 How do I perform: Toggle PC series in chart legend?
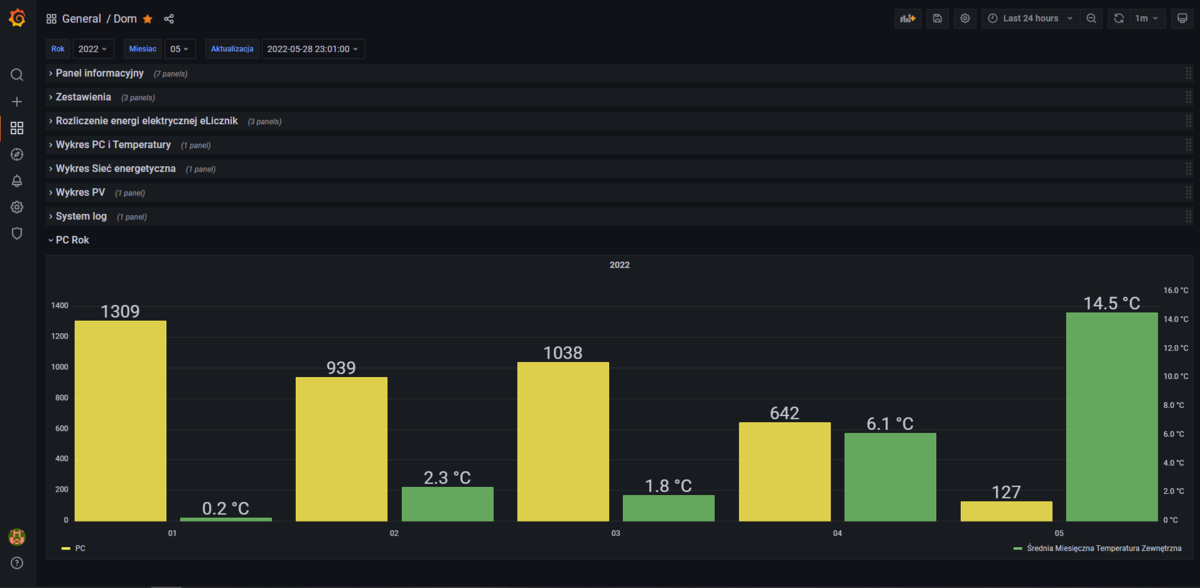point(80,548)
